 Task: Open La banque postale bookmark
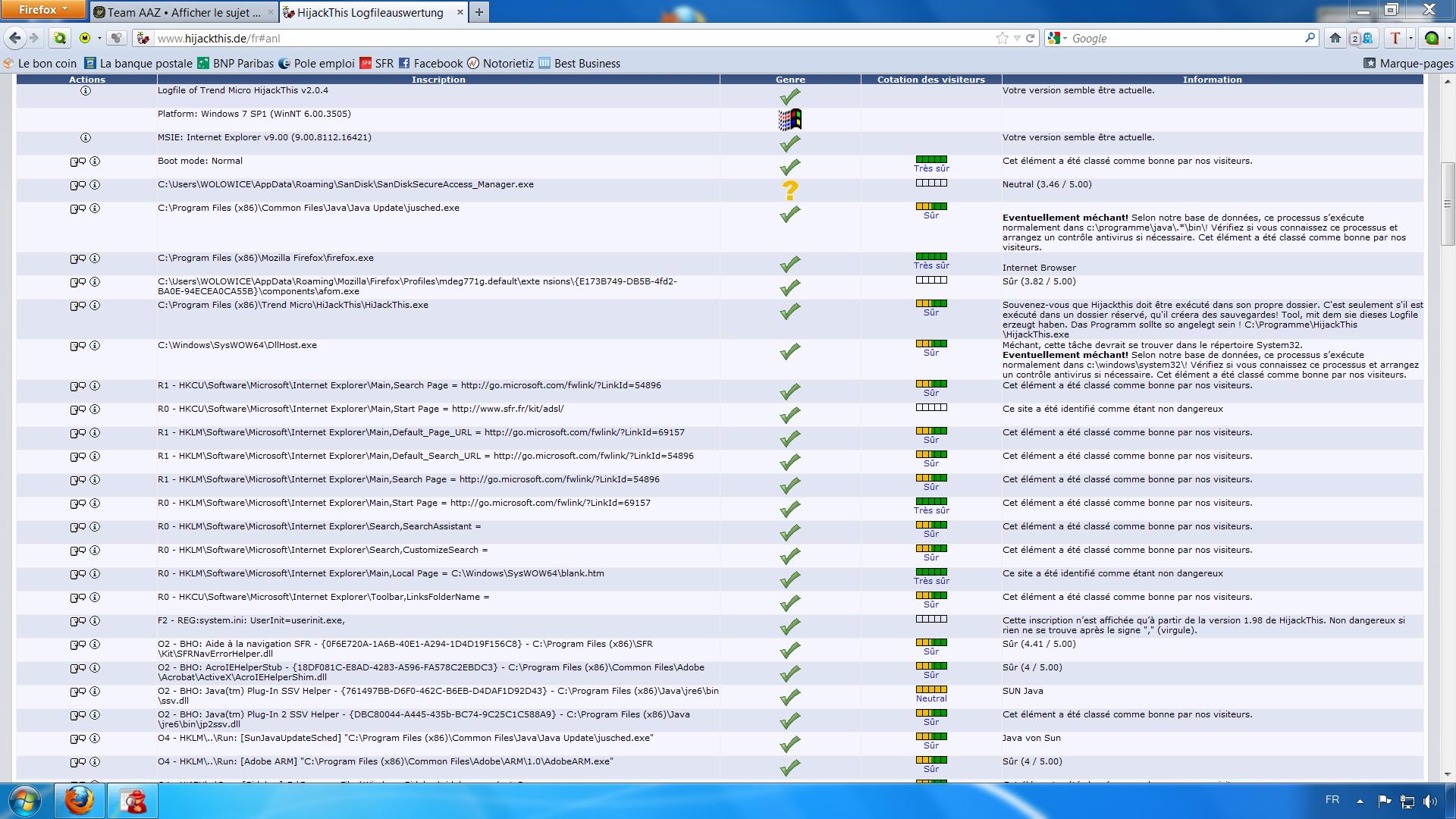point(138,64)
